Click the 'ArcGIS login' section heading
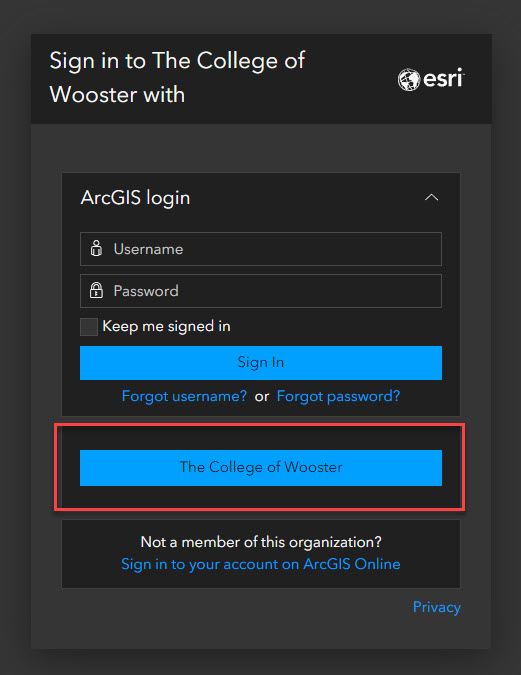 point(135,198)
